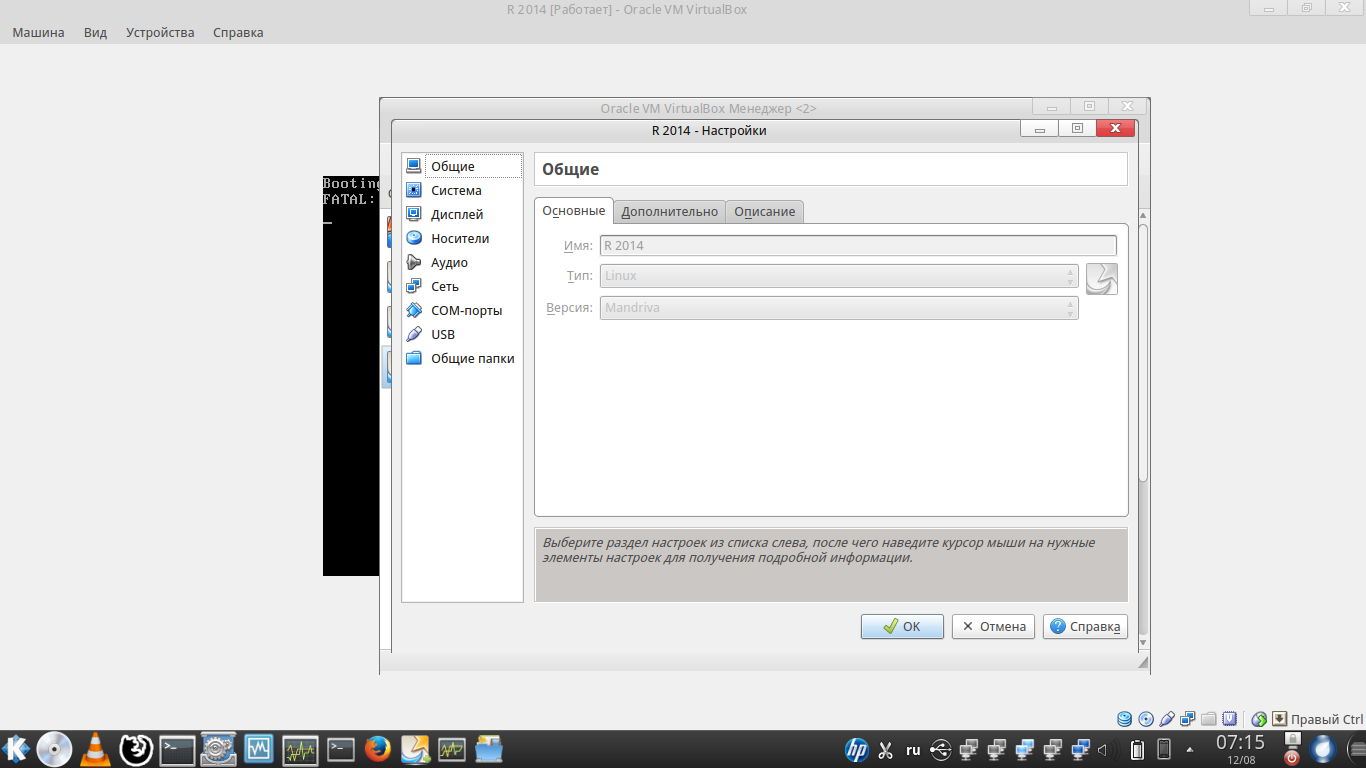The height and width of the screenshot is (768, 1366).
Task: Open the Тип dropdown showing Linux
Action: (839, 276)
